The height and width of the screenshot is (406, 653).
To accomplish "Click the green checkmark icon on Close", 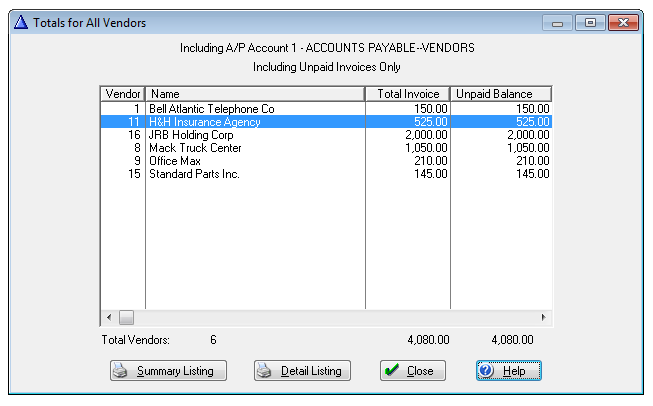I will point(392,371).
